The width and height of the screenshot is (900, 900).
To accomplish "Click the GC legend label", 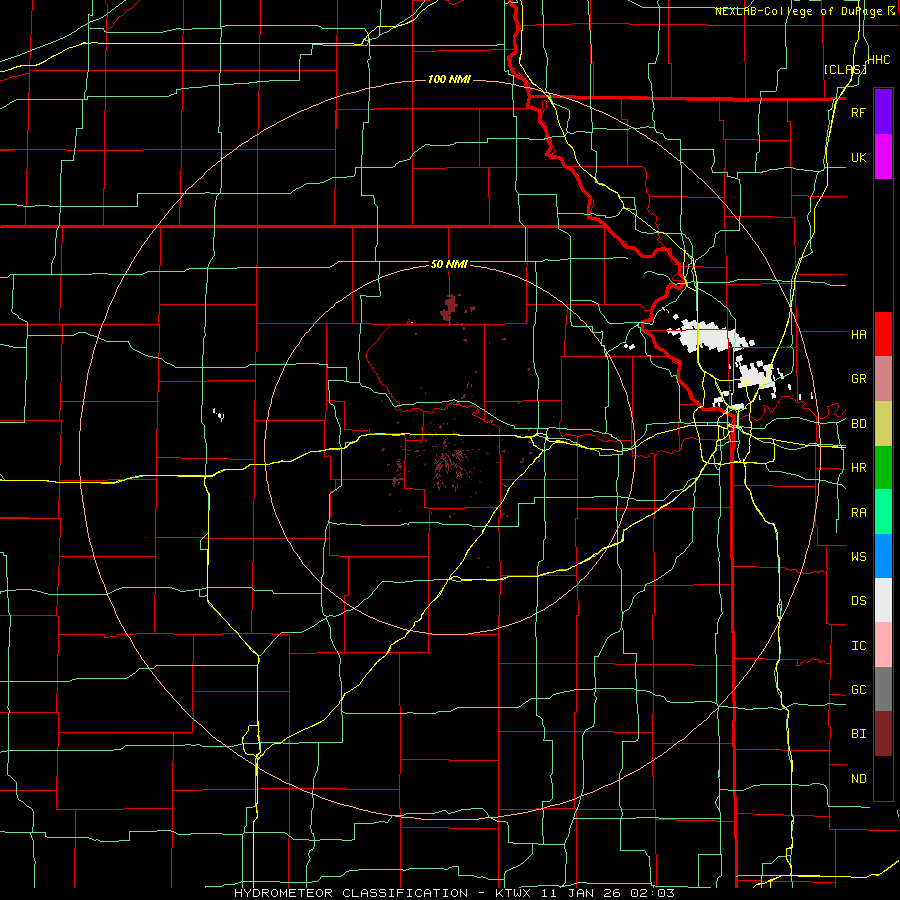I will coord(858,689).
